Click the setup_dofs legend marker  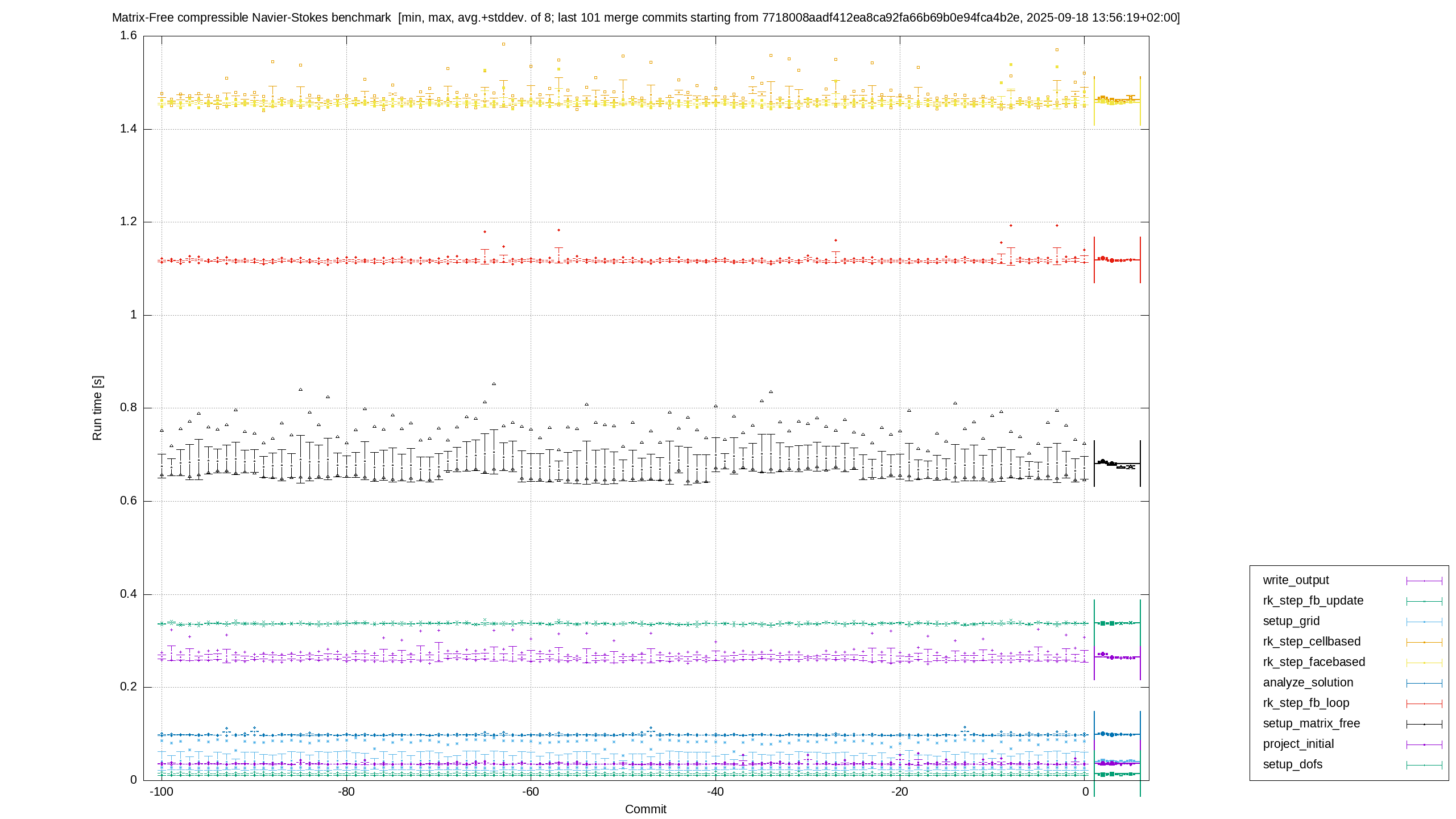point(1424,765)
